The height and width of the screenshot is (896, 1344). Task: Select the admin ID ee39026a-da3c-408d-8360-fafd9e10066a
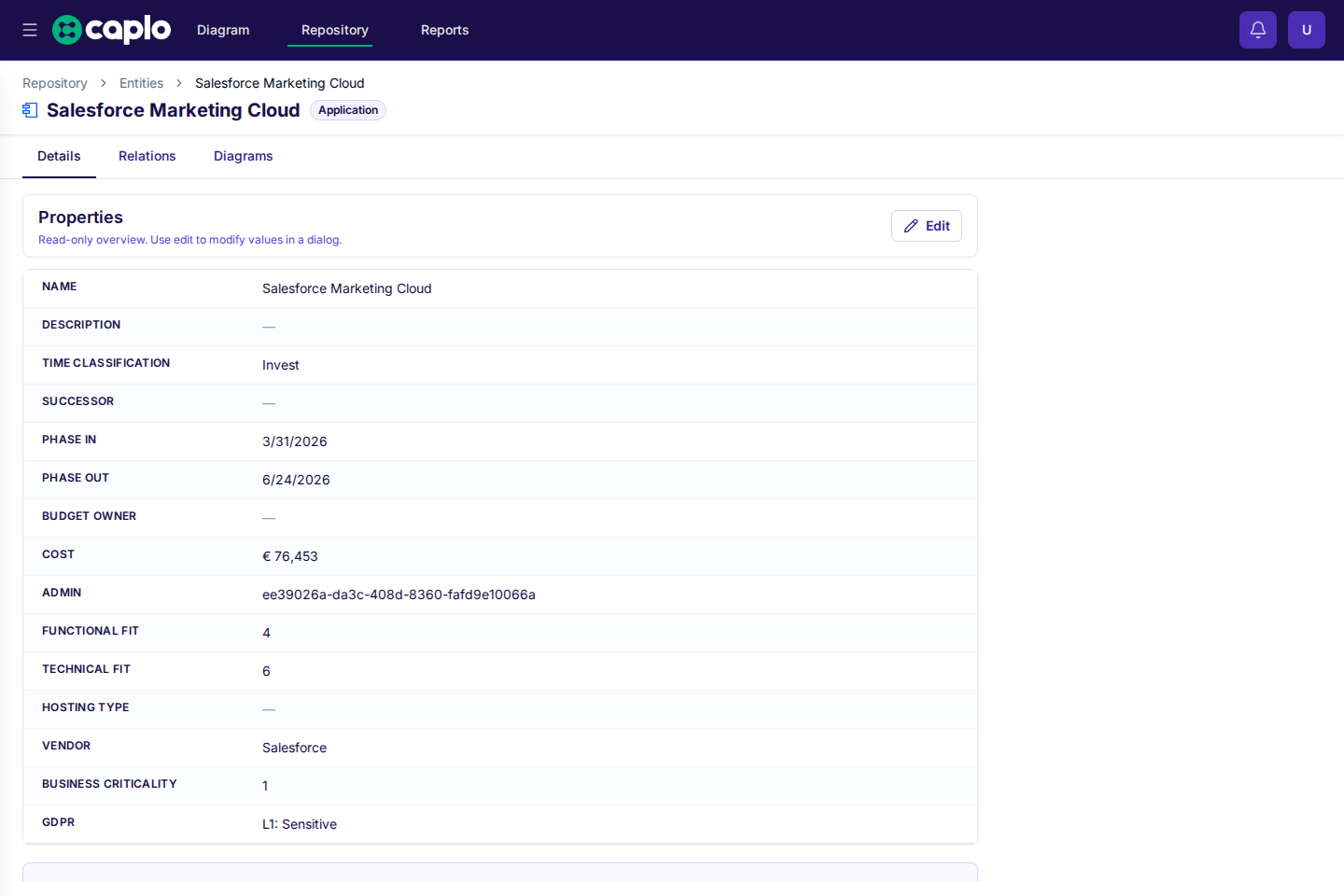[399, 595]
